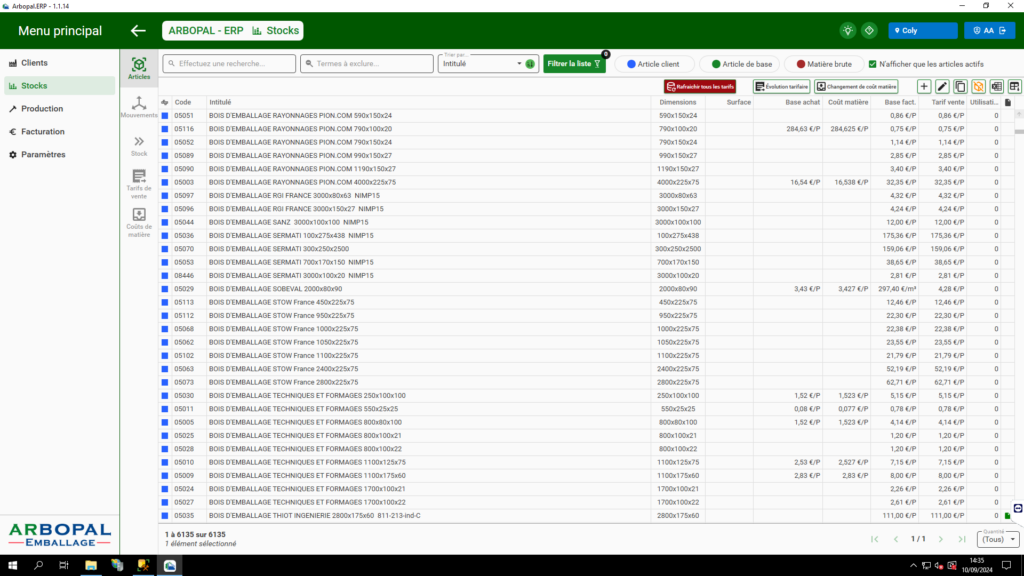Open Production in the main menu

(x=59, y=108)
